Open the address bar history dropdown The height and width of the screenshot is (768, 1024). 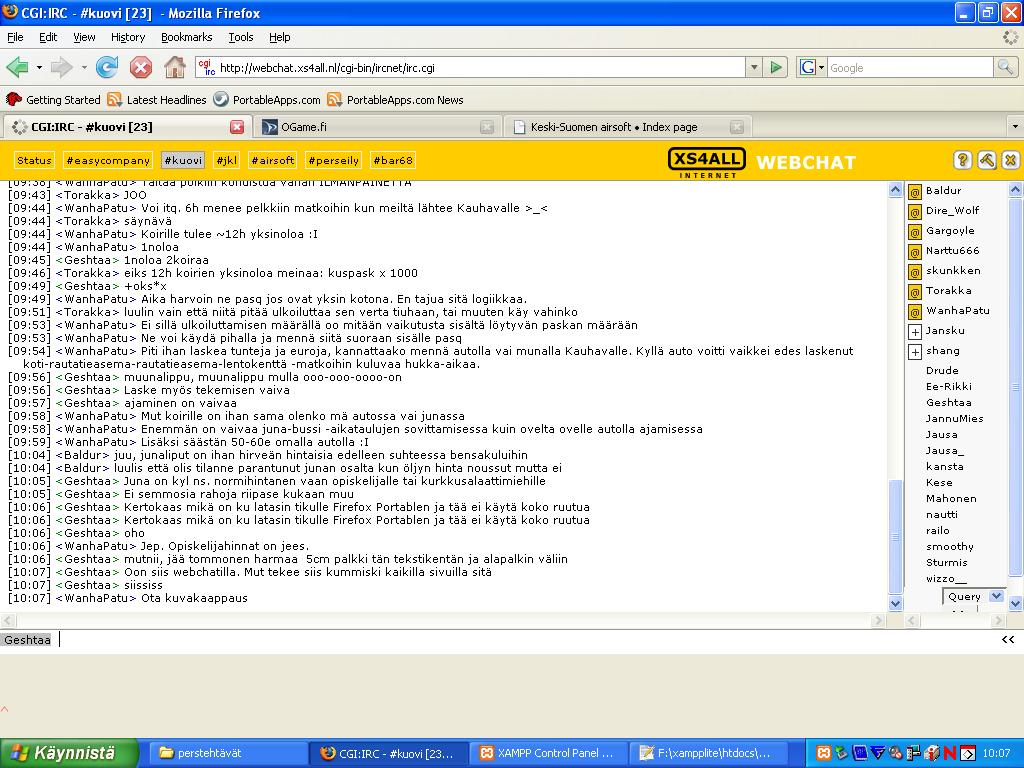coord(753,67)
